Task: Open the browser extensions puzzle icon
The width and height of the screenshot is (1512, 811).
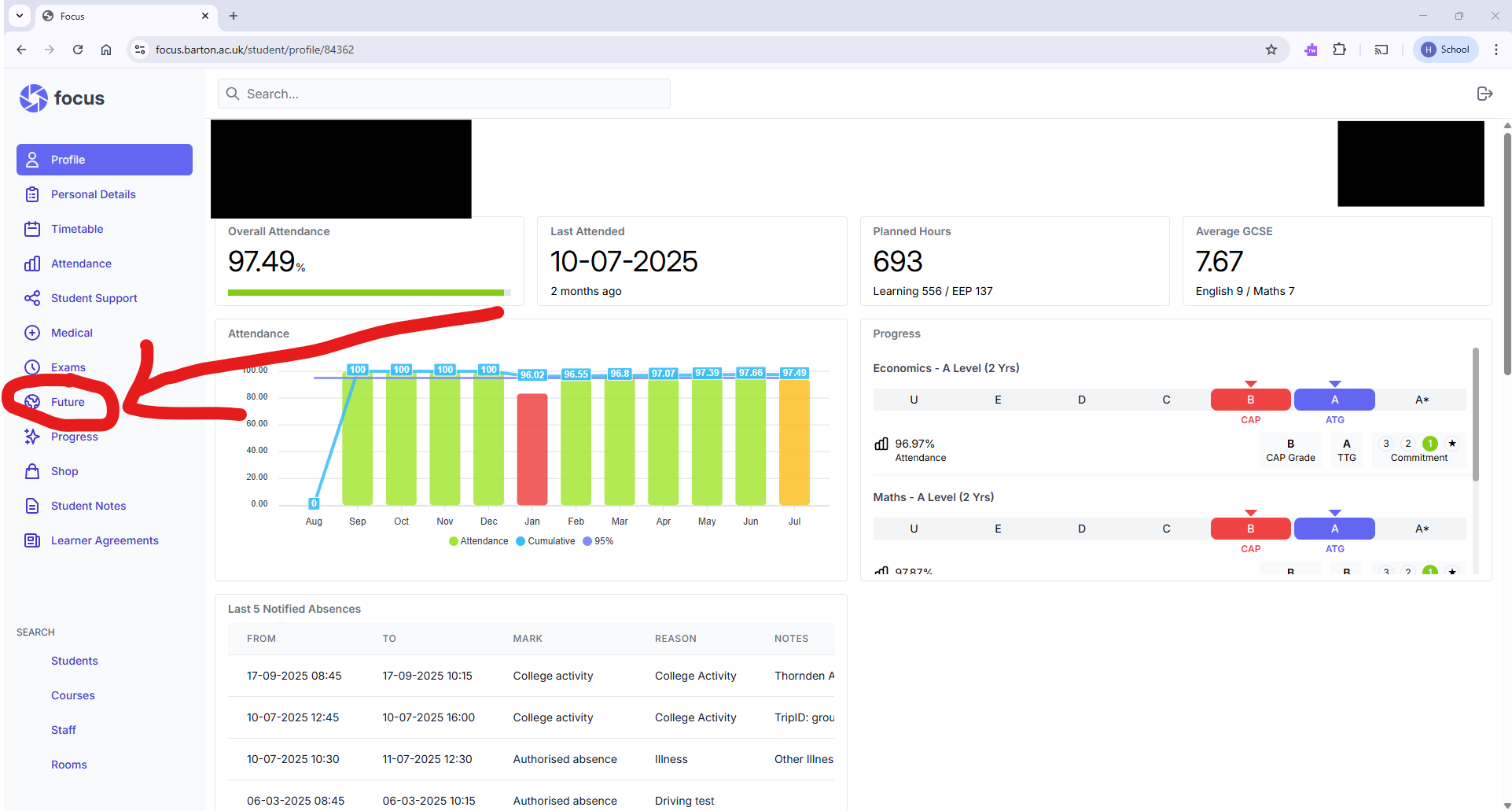Action: click(1340, 50)
